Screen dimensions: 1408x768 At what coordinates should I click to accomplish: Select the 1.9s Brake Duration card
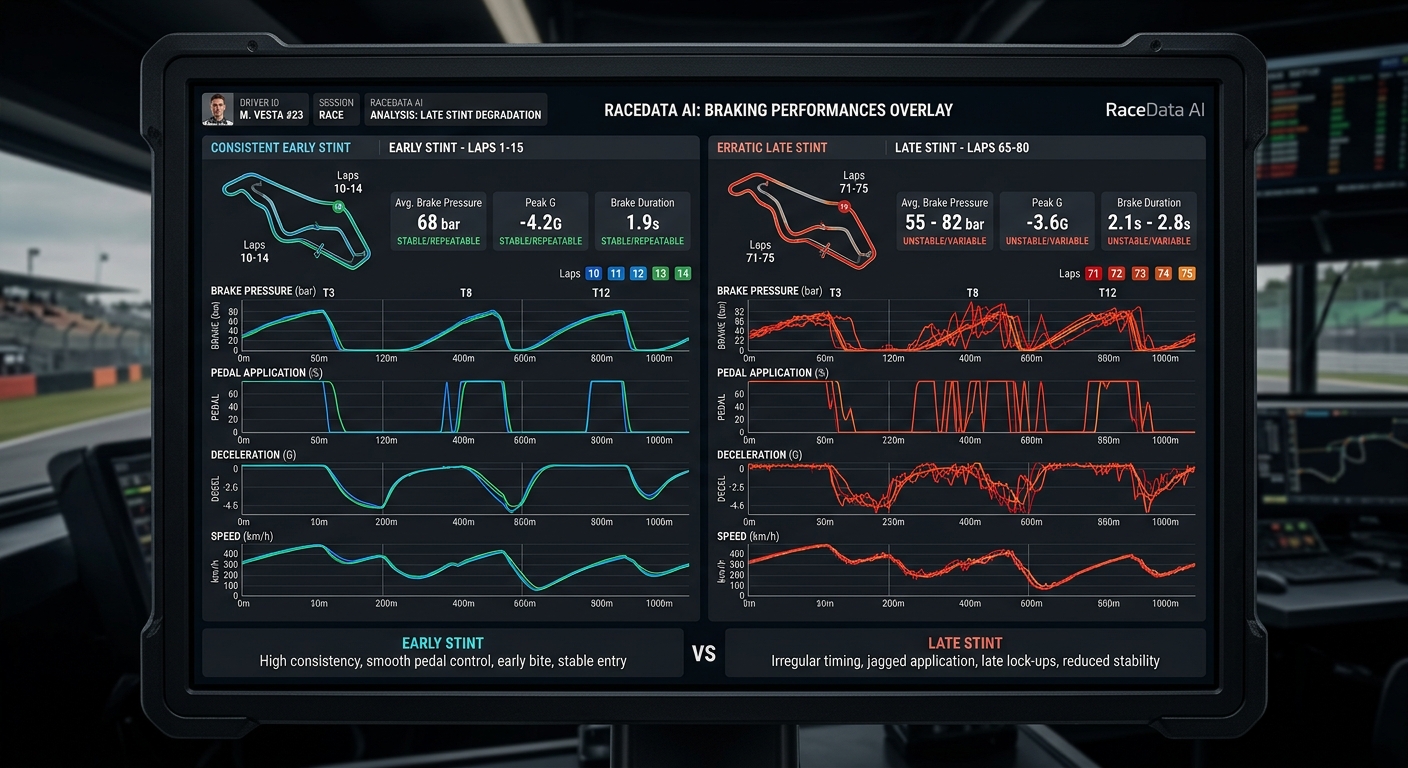tap(642, 221)
